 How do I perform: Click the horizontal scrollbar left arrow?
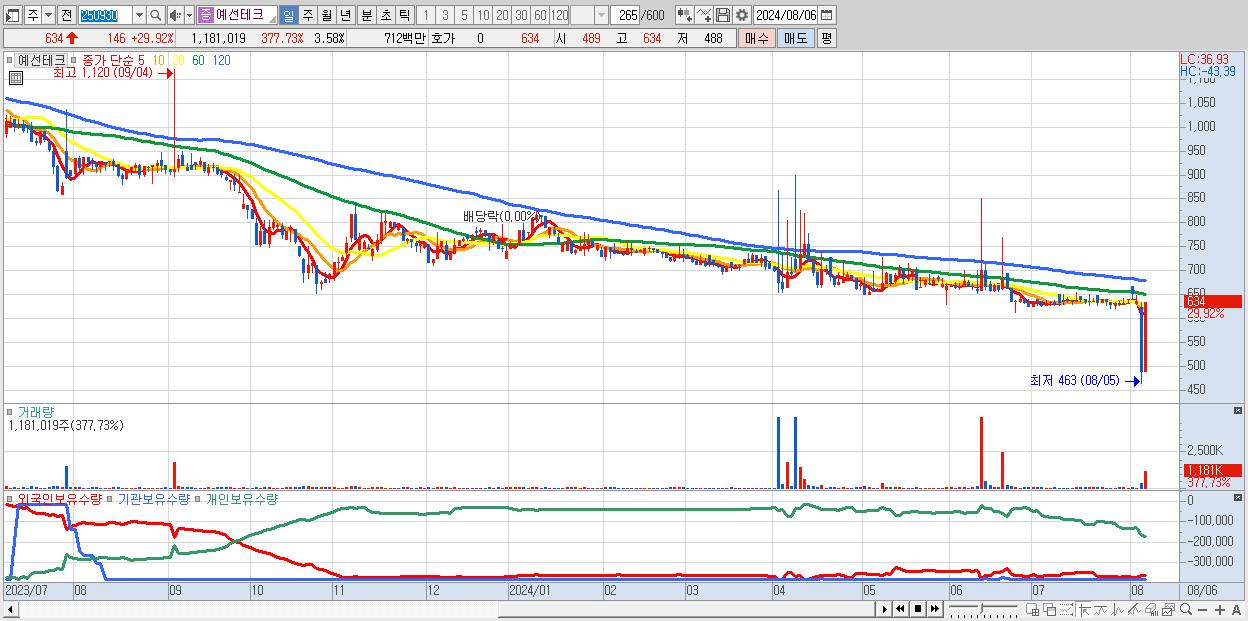point(10,609)
